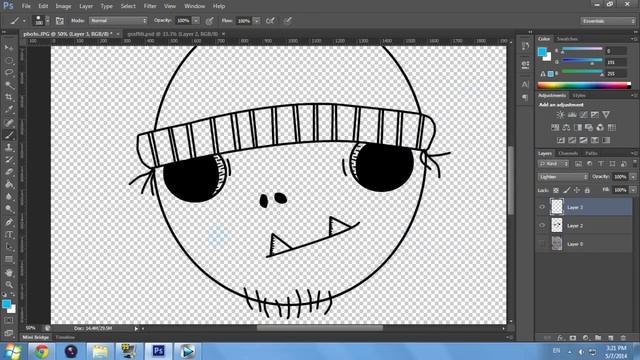Hide Layer 2 with its eye icon
The height and width of the screenshot is (360, 640).
point(542,225)
